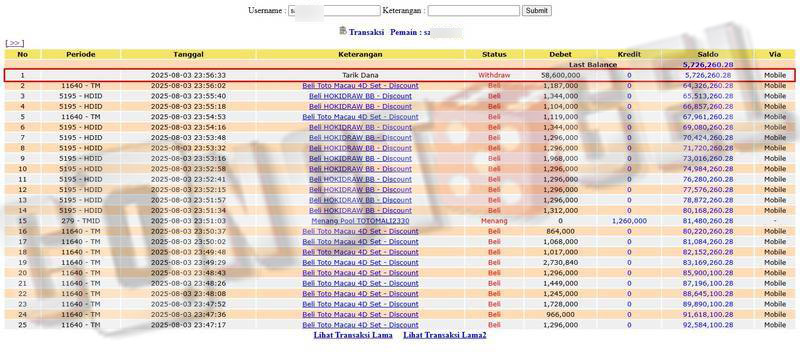Click the Debet column header

coord(560,54)
